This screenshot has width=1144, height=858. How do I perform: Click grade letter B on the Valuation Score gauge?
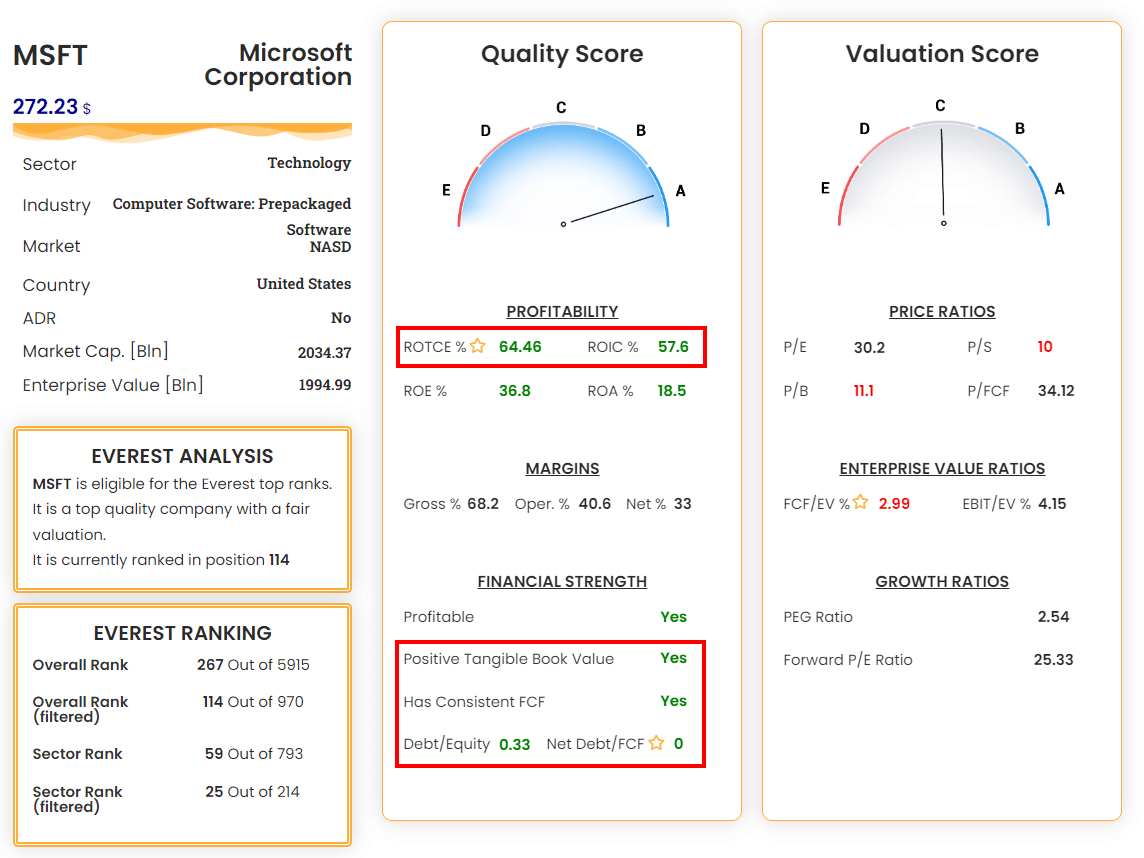coord(1020,128)
